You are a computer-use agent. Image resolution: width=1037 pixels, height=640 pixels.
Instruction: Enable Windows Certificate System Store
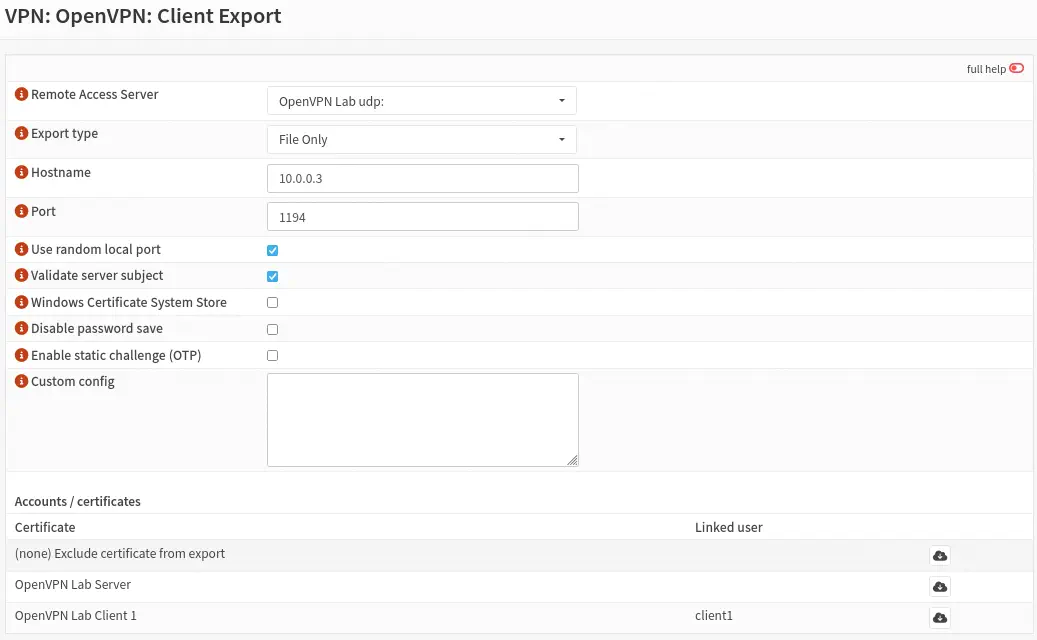point(272,302)
